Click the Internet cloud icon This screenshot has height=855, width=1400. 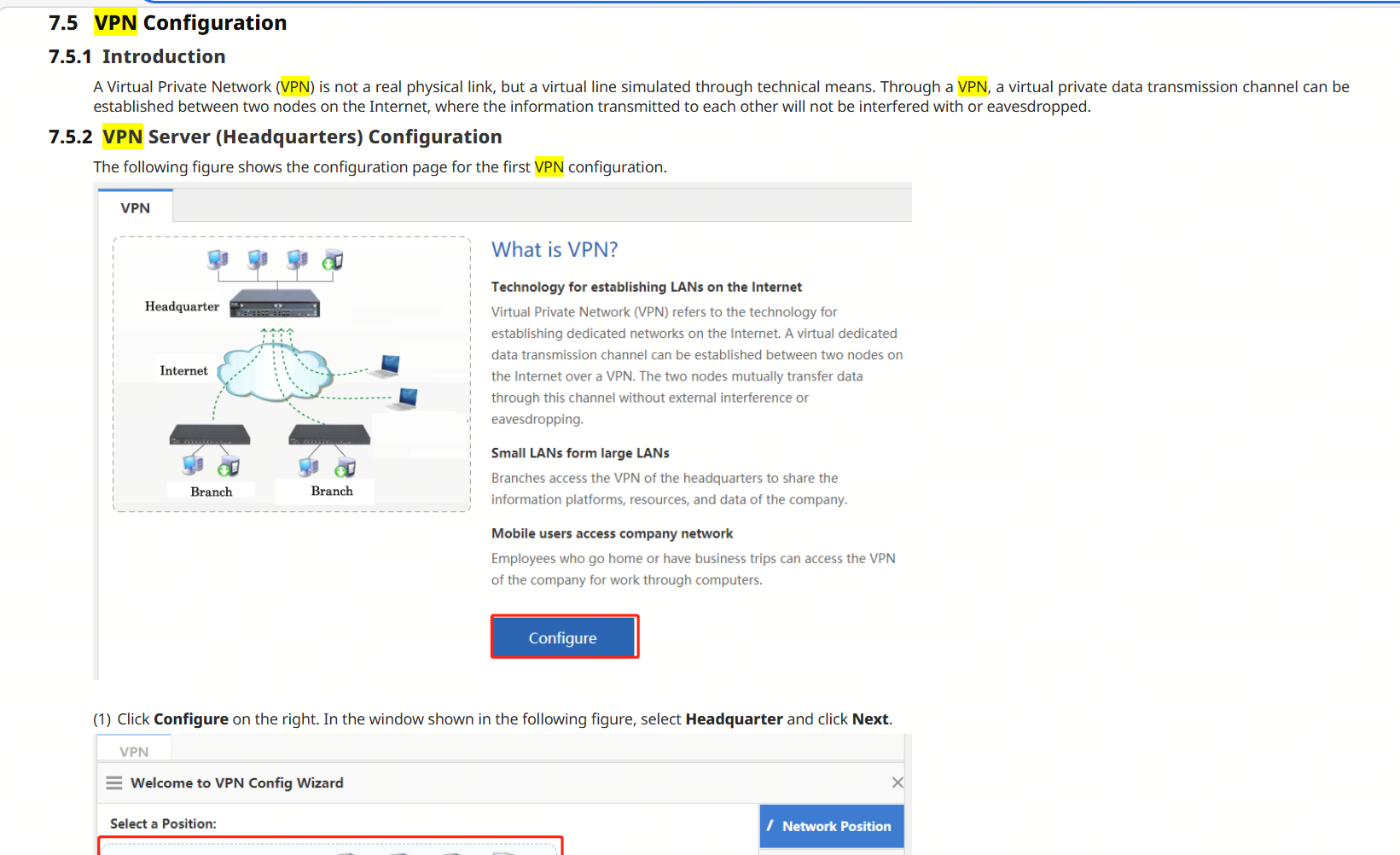coord(271,373)
